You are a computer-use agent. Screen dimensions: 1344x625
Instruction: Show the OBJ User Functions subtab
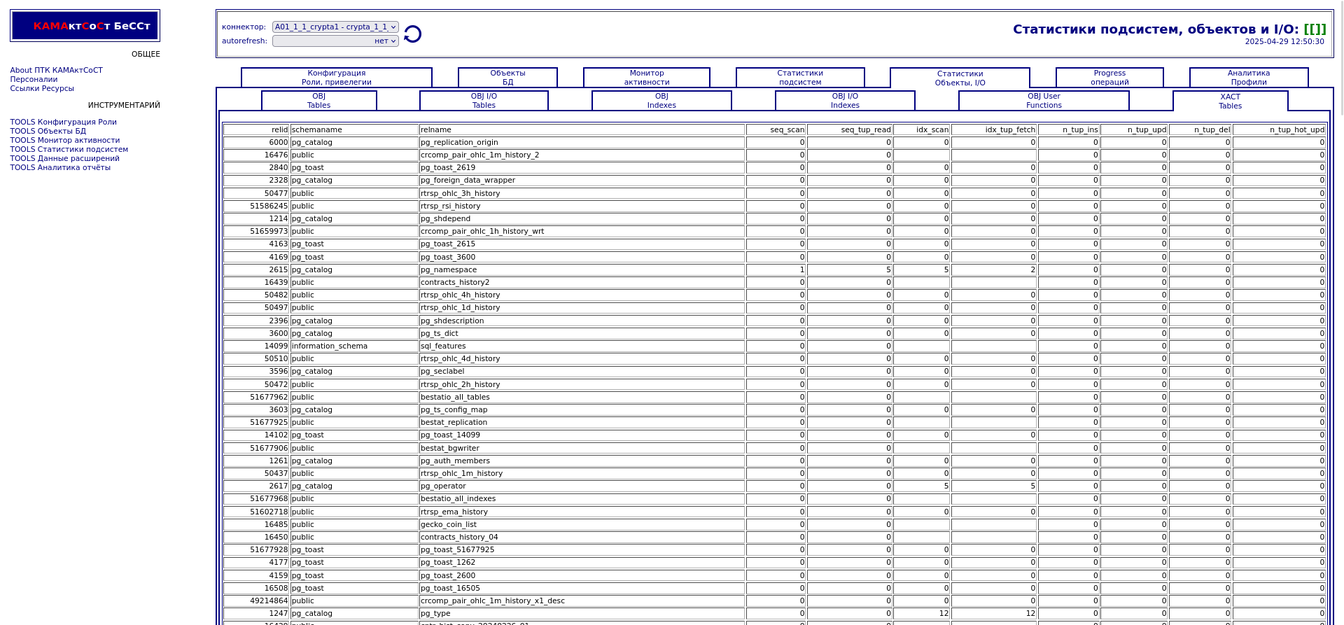[1043, 101]
